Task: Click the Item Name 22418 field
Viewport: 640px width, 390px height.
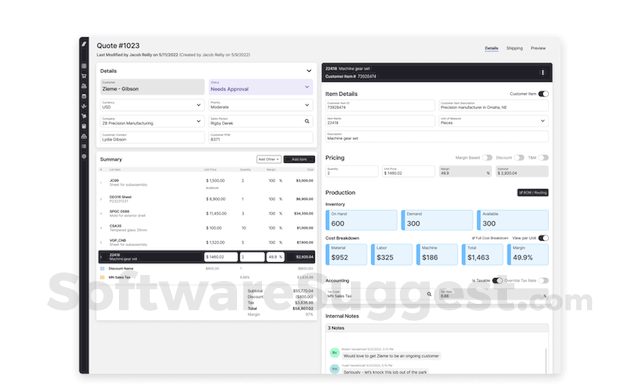Action: (x=380, y=121)
